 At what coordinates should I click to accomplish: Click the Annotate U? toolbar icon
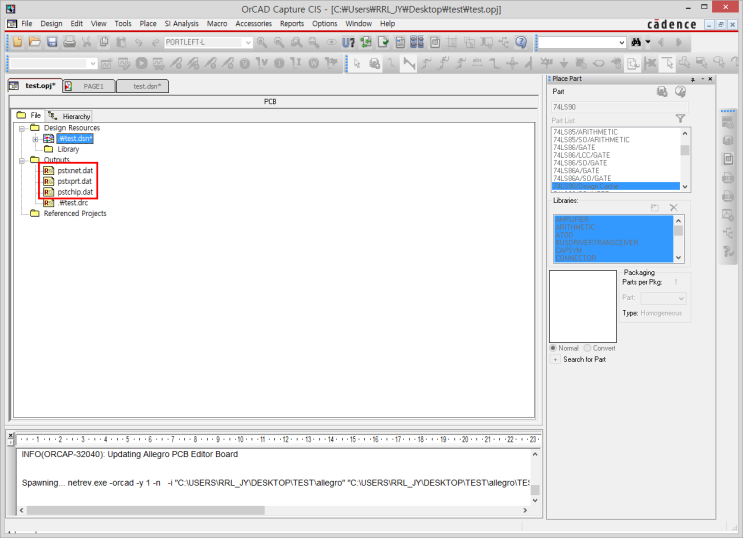pos(348,43)
